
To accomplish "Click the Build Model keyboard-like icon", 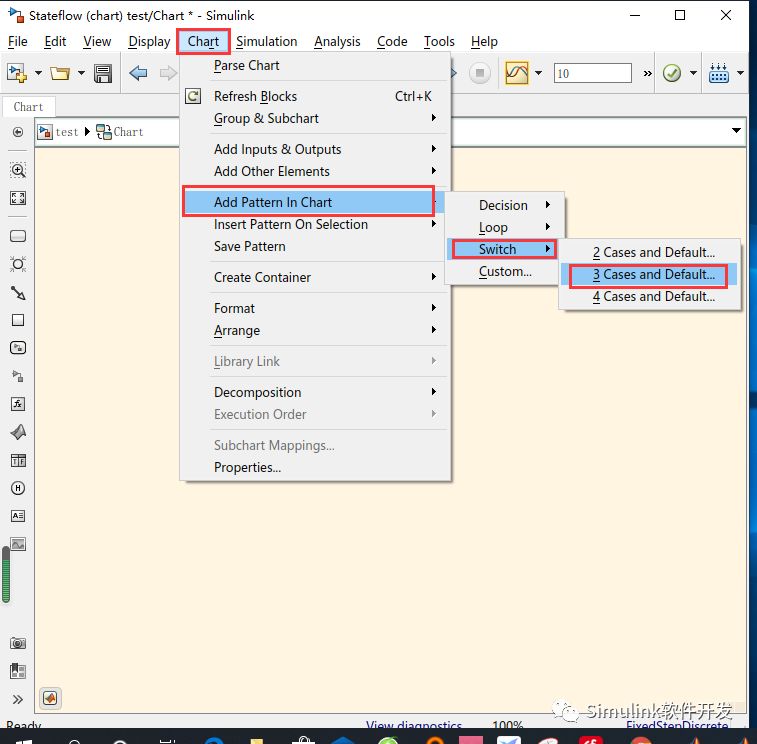I will pyautogui.click(x=719, y=73).
